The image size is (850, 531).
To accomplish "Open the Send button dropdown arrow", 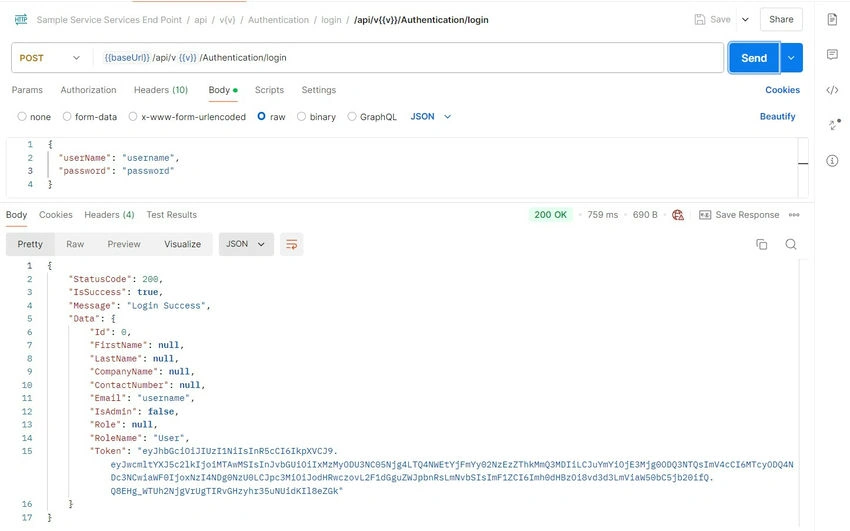I will (x=791, y=58).
